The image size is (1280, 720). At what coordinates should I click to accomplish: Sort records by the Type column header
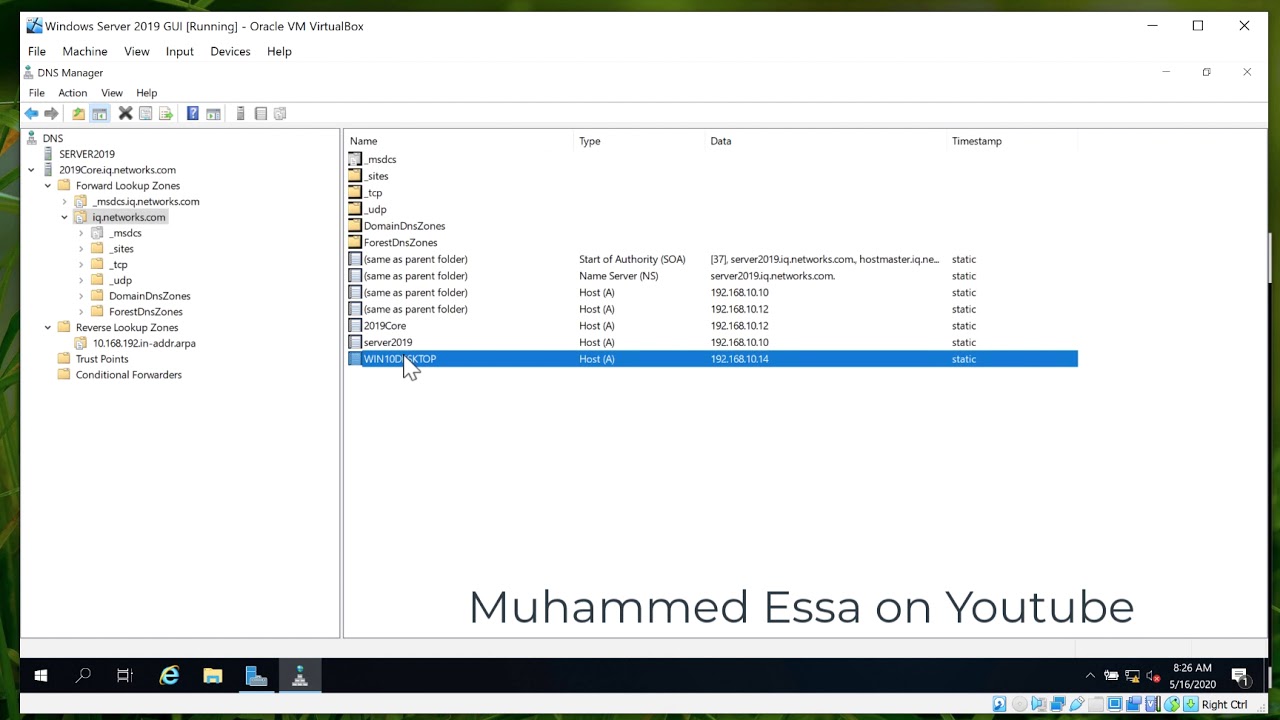coord(640,141)
